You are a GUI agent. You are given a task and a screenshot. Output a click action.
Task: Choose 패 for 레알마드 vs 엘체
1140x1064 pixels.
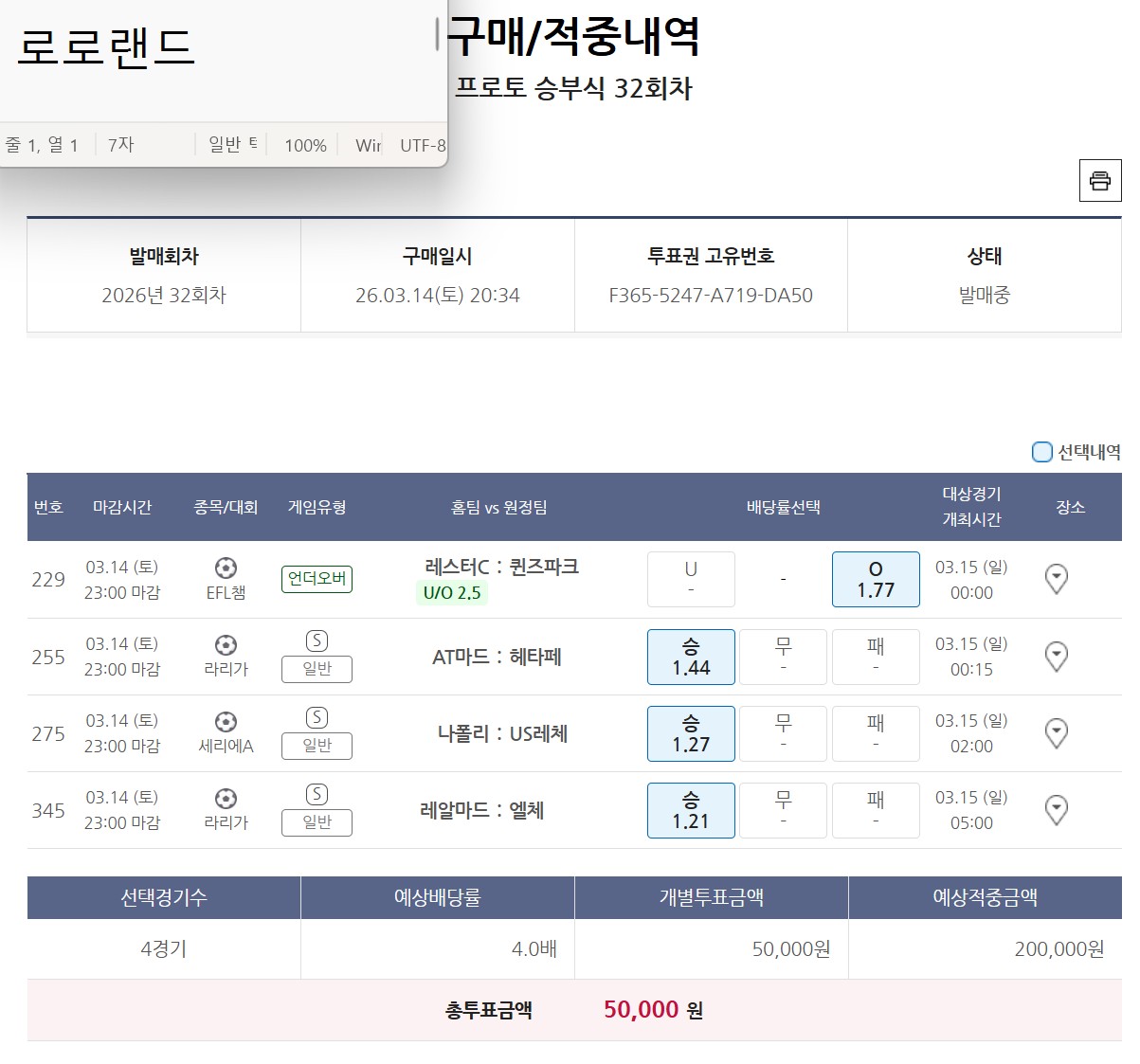click(x=875, y=810)
